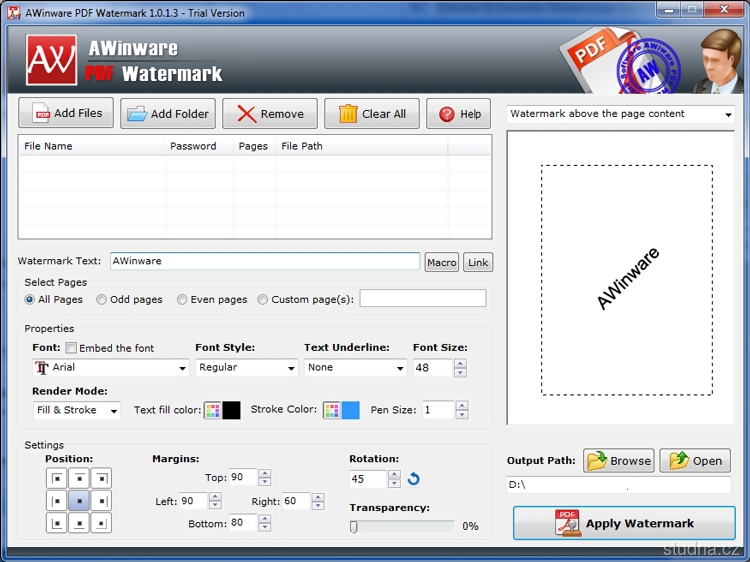This screenshot has width=750, height=562.
Task: Click the Transparency slider handle
Action: point(354,526)
